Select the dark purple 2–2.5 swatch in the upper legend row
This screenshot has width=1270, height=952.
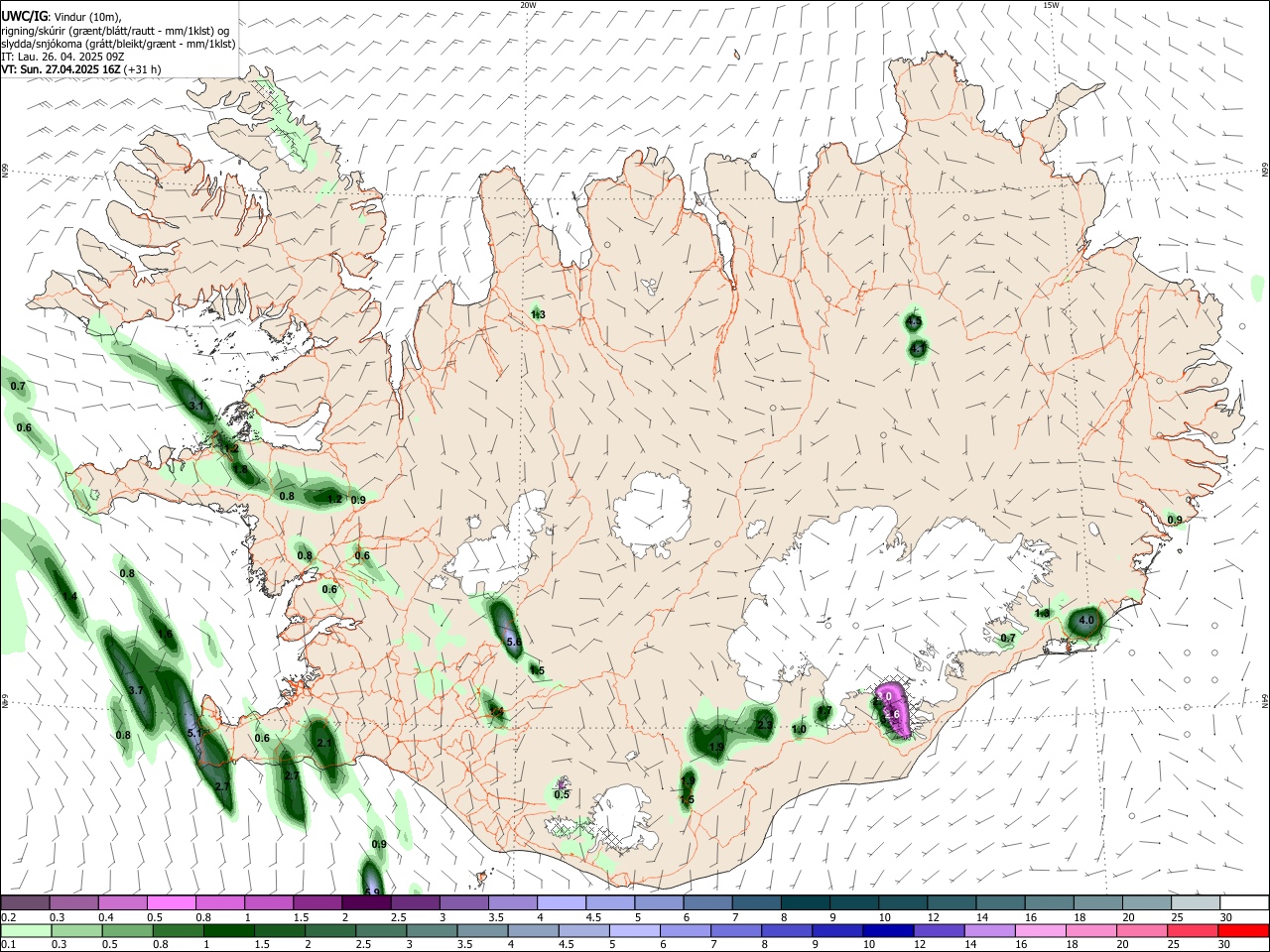click(x=366, y=903)
